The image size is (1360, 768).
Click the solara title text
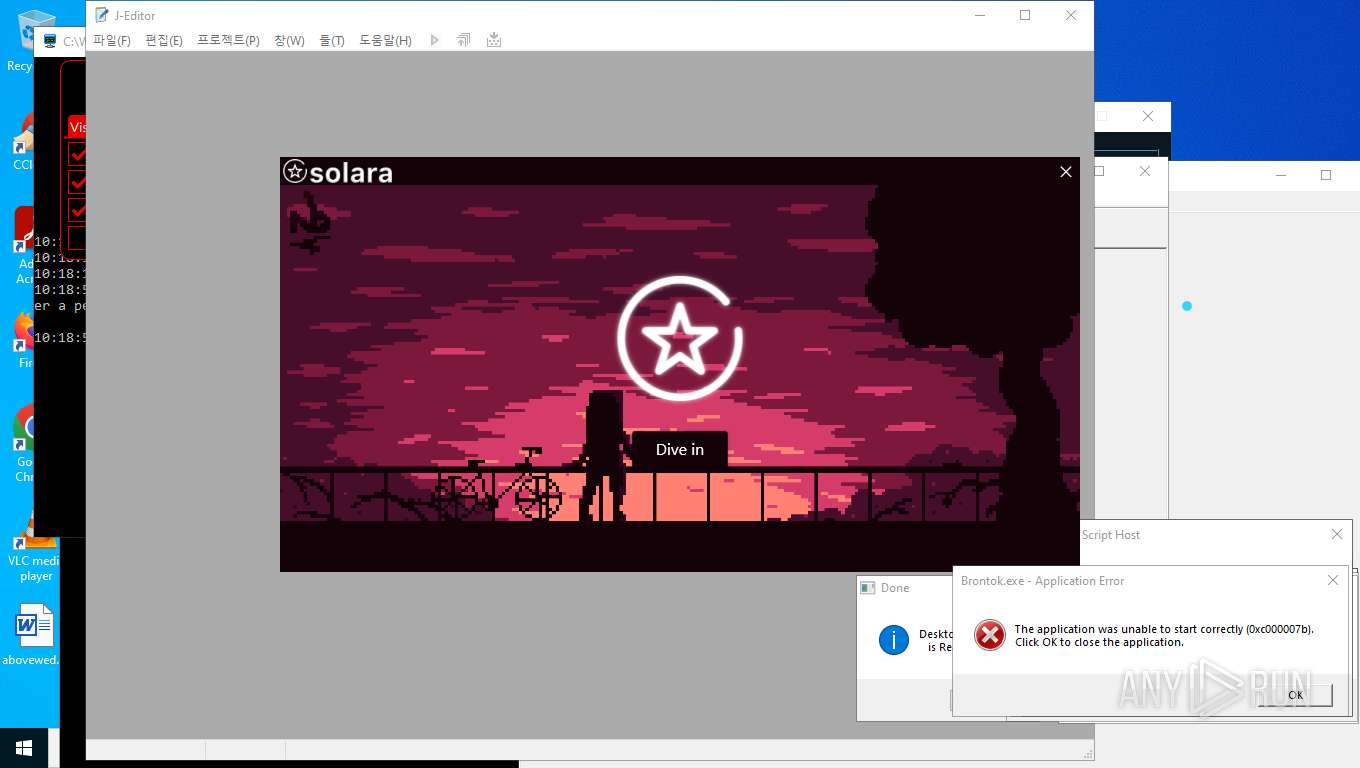(x=351, y=173)
